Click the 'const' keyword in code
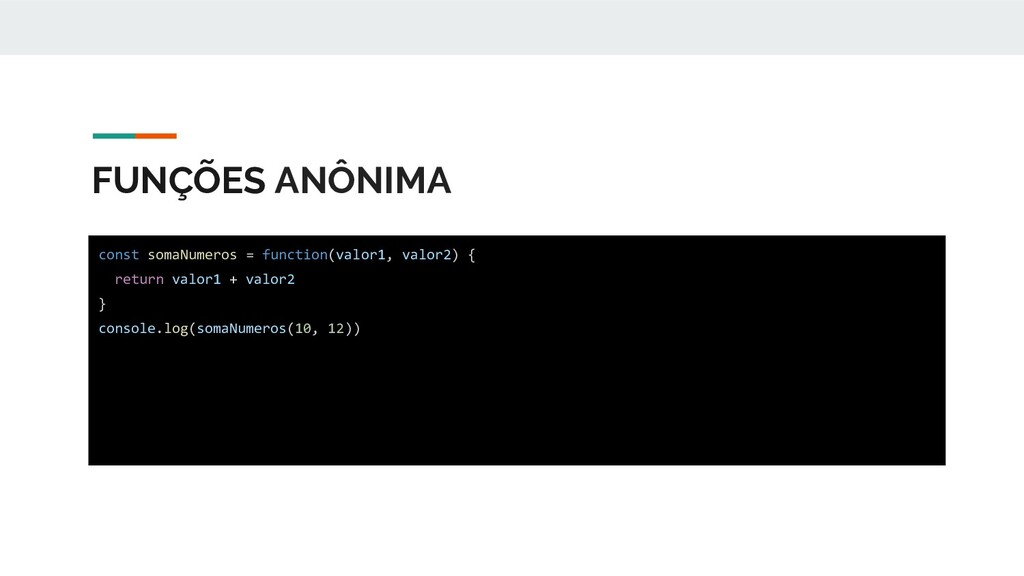Image resolution: width=1024 pixels, height=576 pixels. (119, 255)
